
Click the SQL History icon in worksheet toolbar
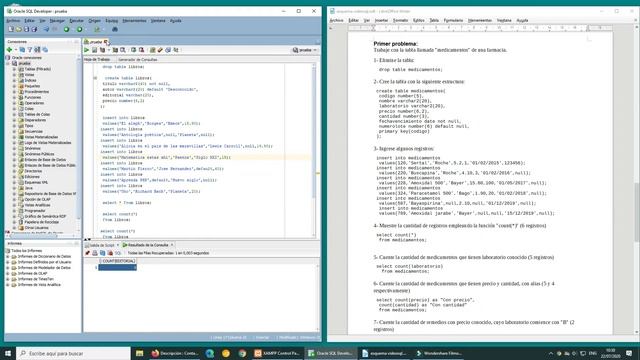pyautogui.click(x=168, y=50)
